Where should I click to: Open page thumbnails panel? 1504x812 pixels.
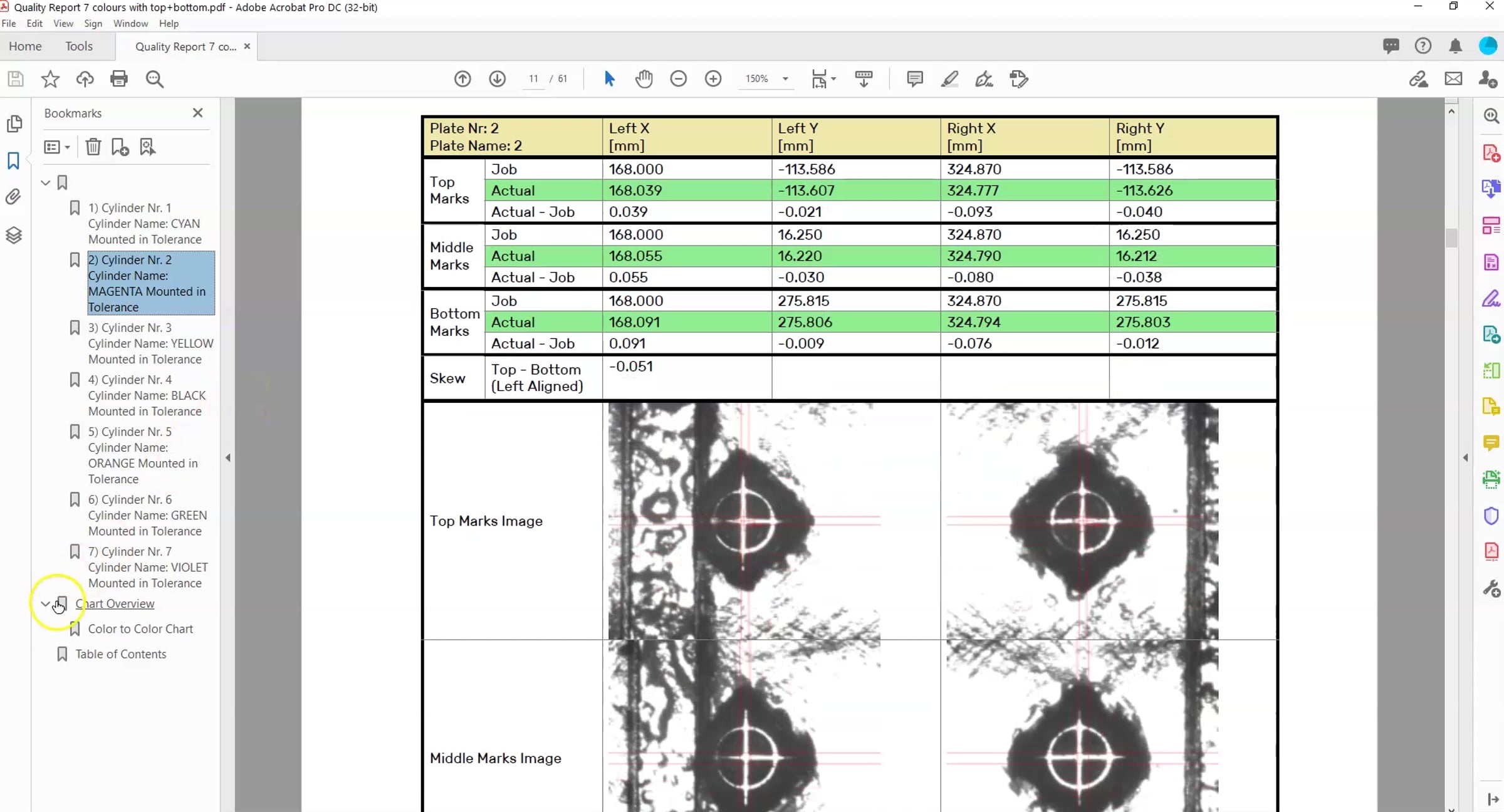[x=14, y=123]
